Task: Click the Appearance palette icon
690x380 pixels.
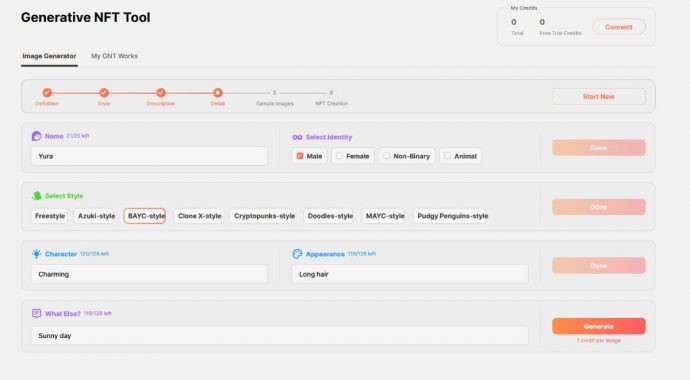Action: 297,254
